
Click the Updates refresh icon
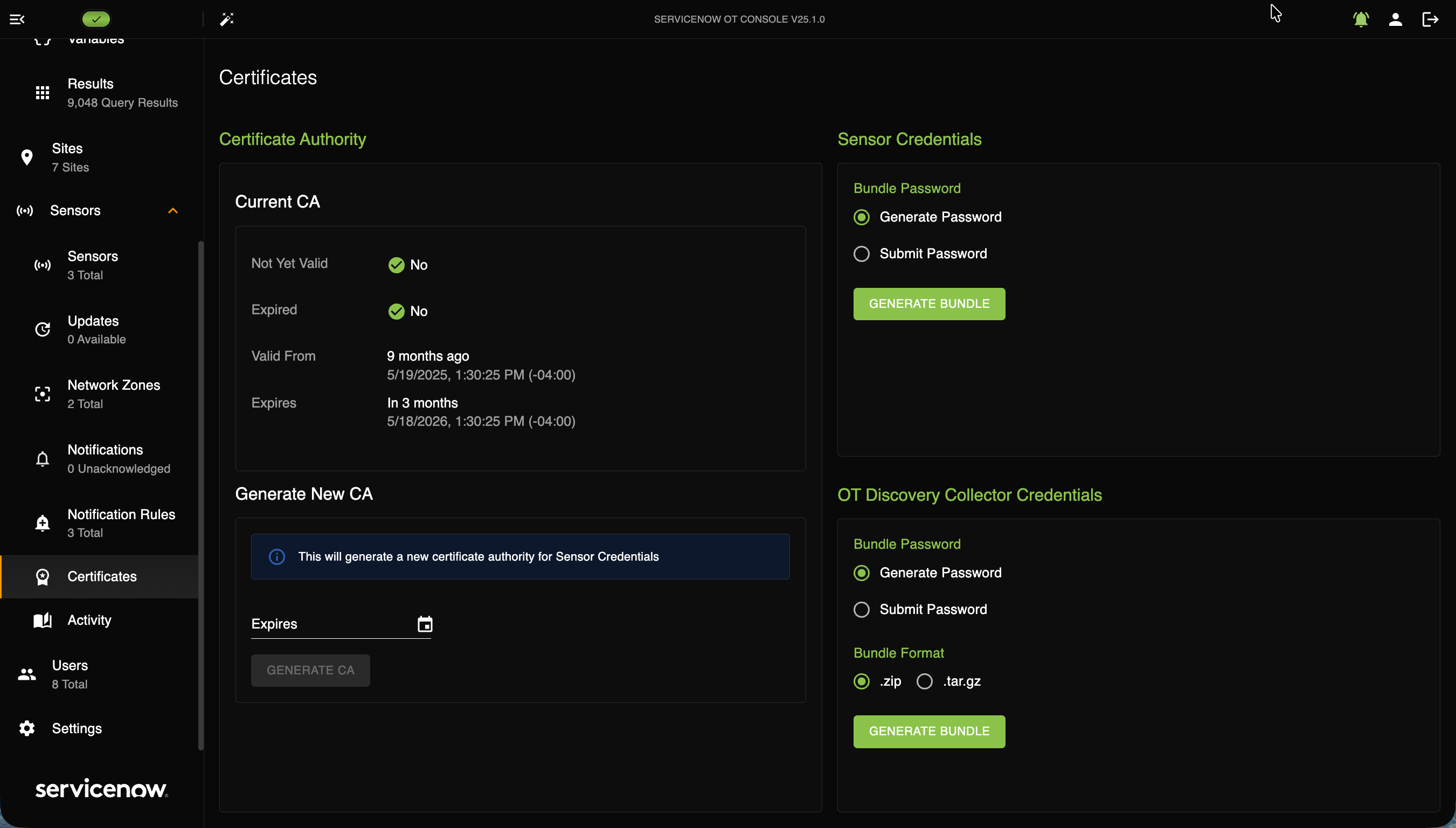tap(43, 330)
